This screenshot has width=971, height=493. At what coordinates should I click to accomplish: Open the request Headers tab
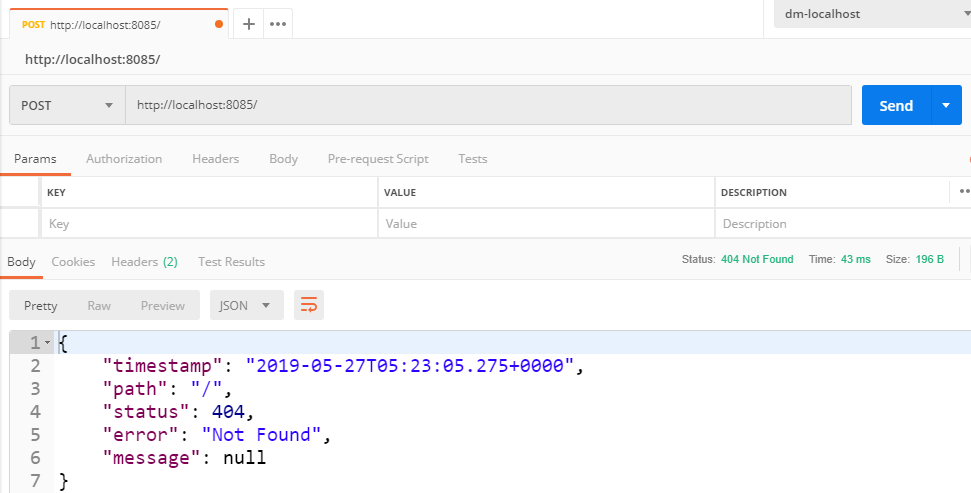(x=215, y=159)
